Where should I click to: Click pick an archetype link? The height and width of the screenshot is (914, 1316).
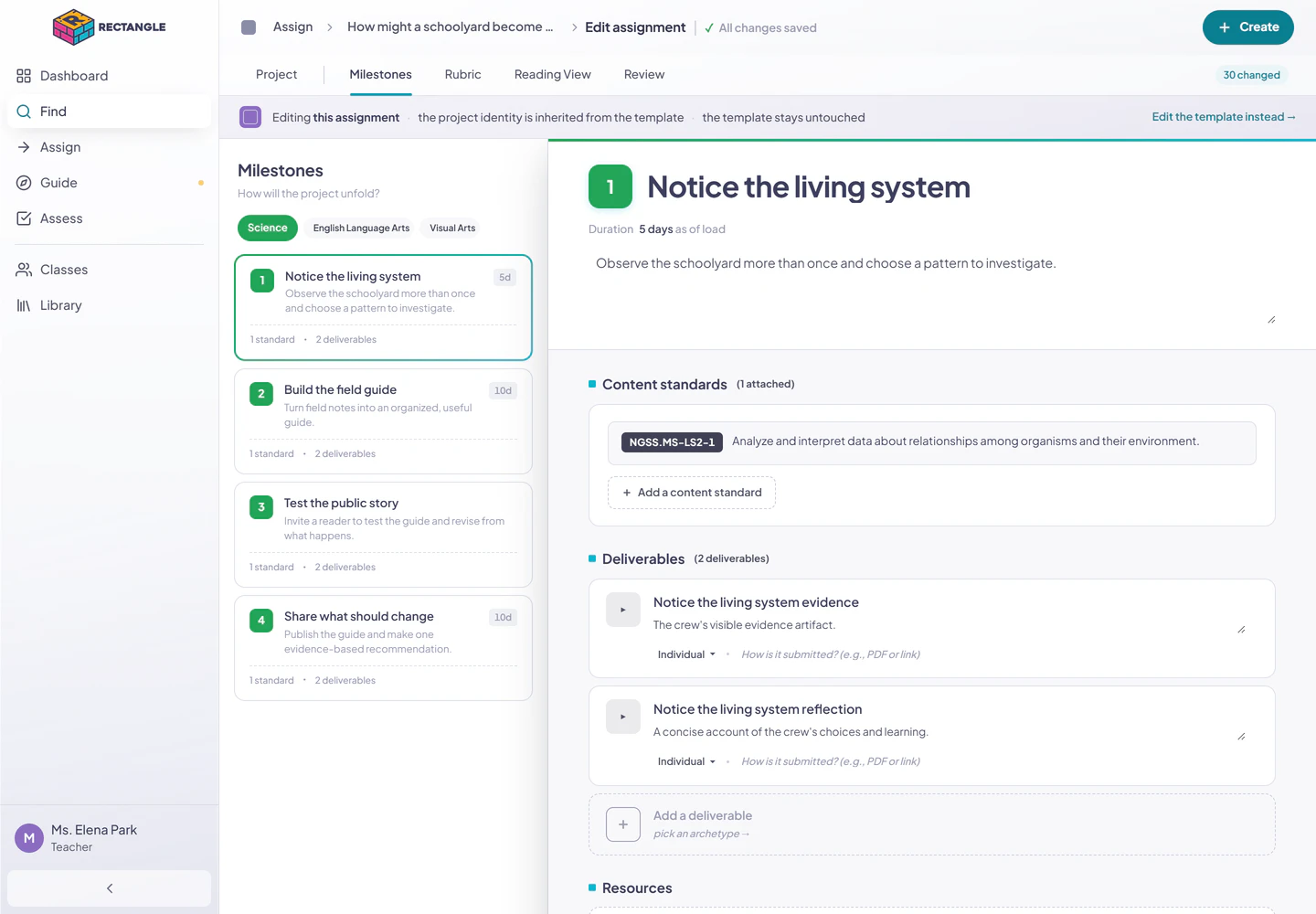point(701,834)
